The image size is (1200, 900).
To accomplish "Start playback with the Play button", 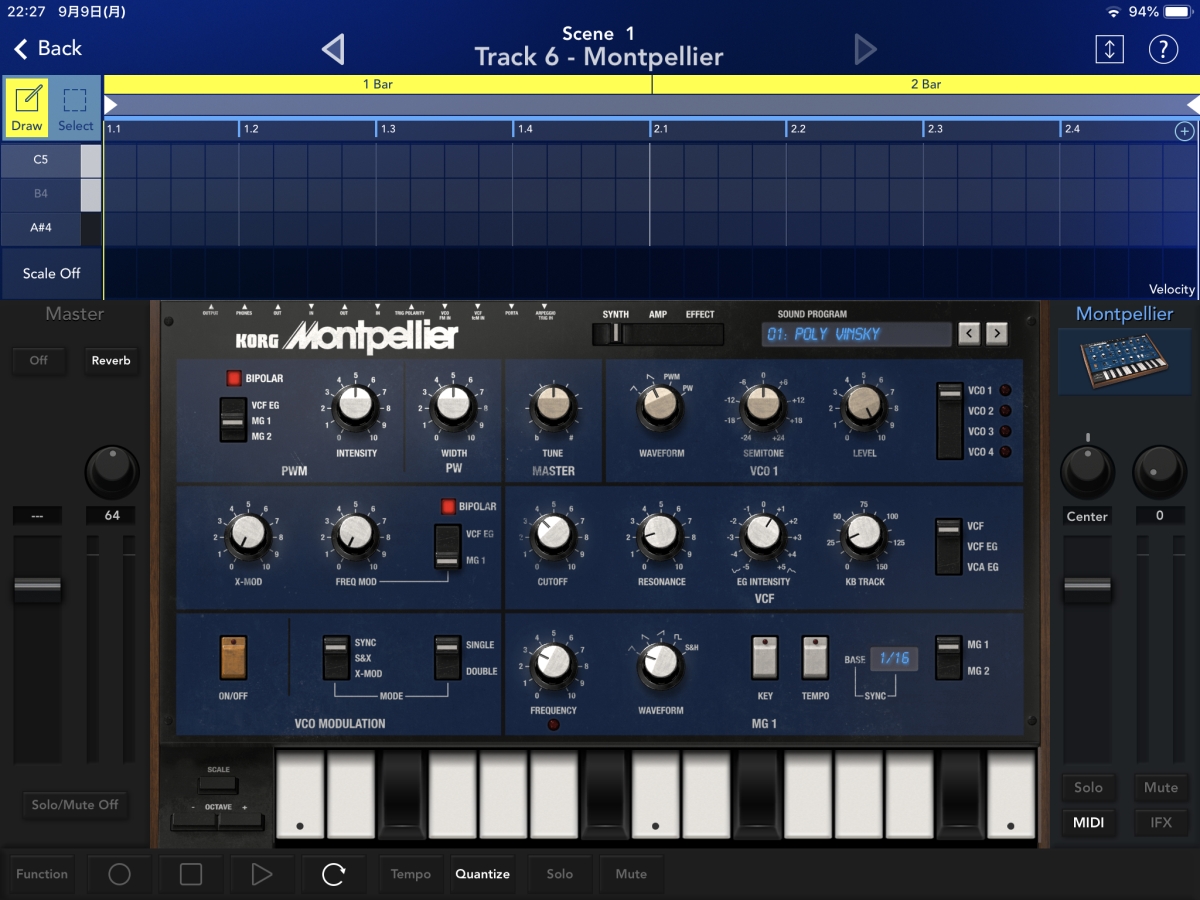I will [261, 874].
